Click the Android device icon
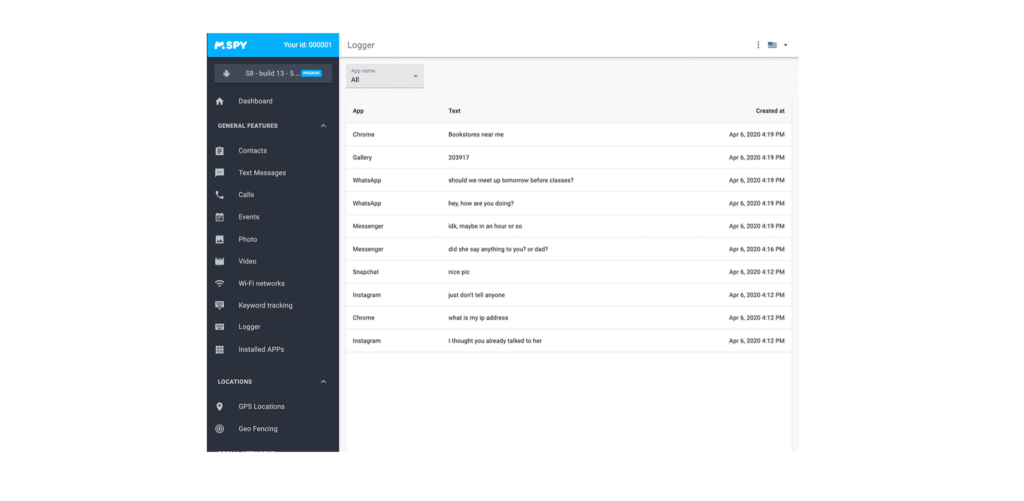This screenshot has height=501, width=1024. [x=226, y=74]
